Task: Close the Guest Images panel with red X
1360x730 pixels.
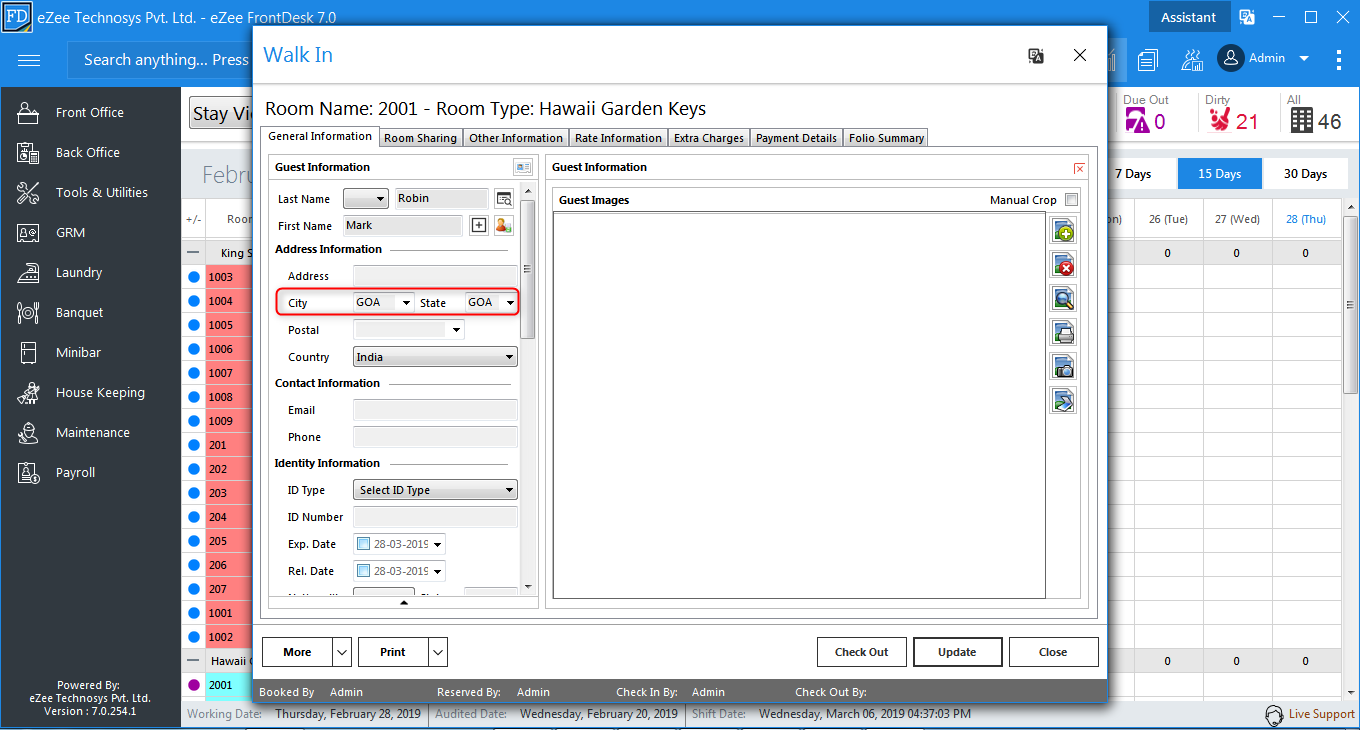Action: pos(1079,168)
